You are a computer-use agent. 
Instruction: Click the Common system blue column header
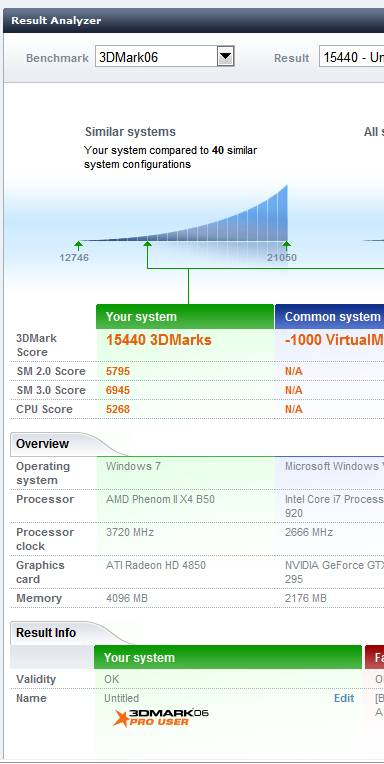(329, 317)
